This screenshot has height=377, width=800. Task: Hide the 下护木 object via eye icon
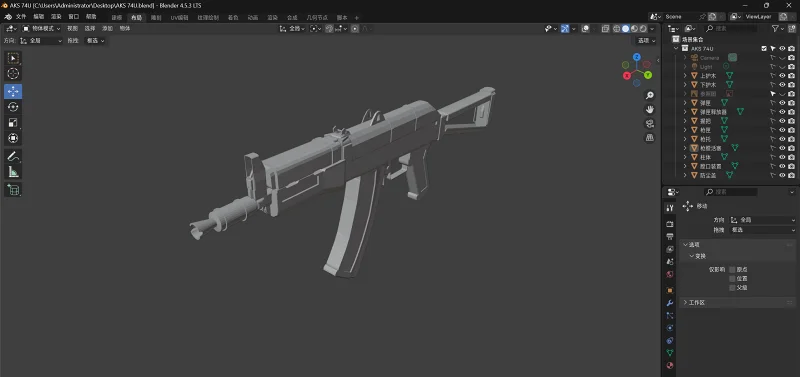(x=782, y=85)
